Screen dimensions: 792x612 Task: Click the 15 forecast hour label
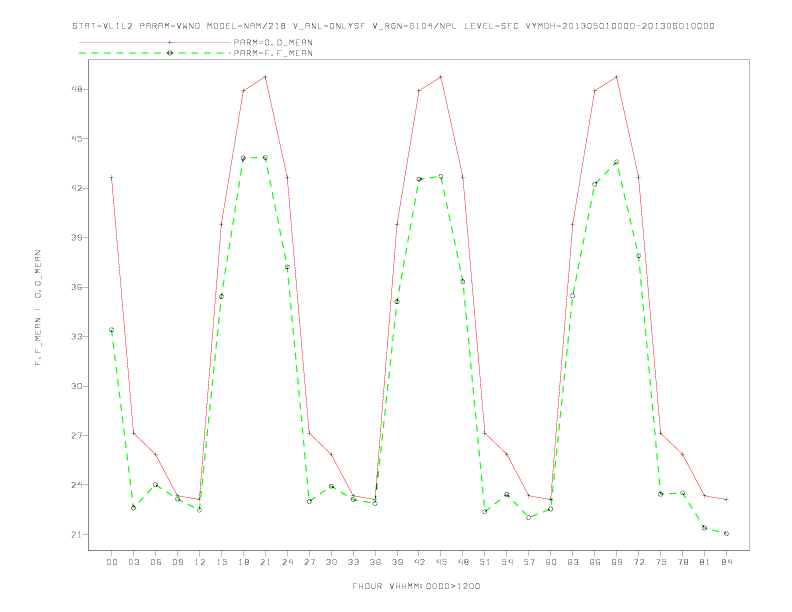pos(221,562)
